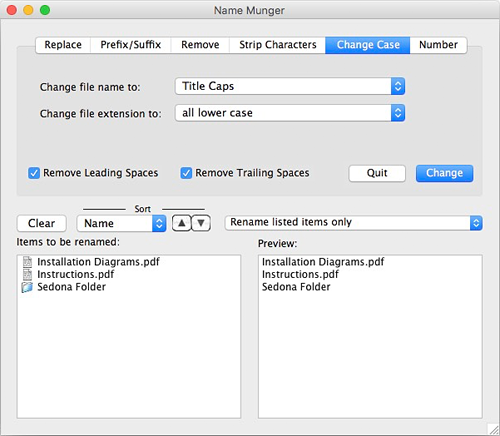The height and width of the screenshot is (436, 500).
Task: Apply renaming with the Change button
Action: (444, 173)
